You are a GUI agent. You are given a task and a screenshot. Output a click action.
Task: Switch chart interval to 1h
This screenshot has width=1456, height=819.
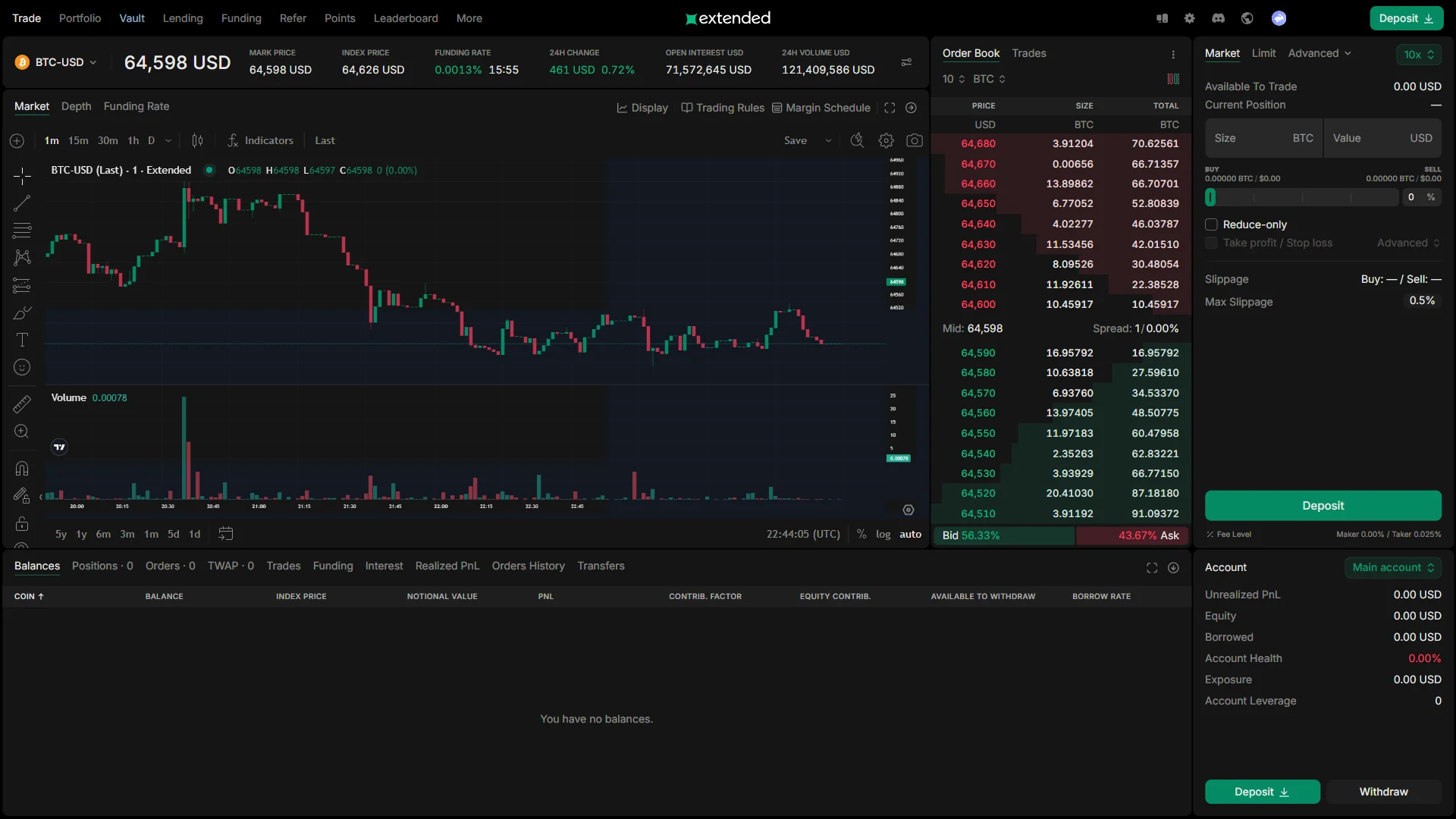[133, 140]
